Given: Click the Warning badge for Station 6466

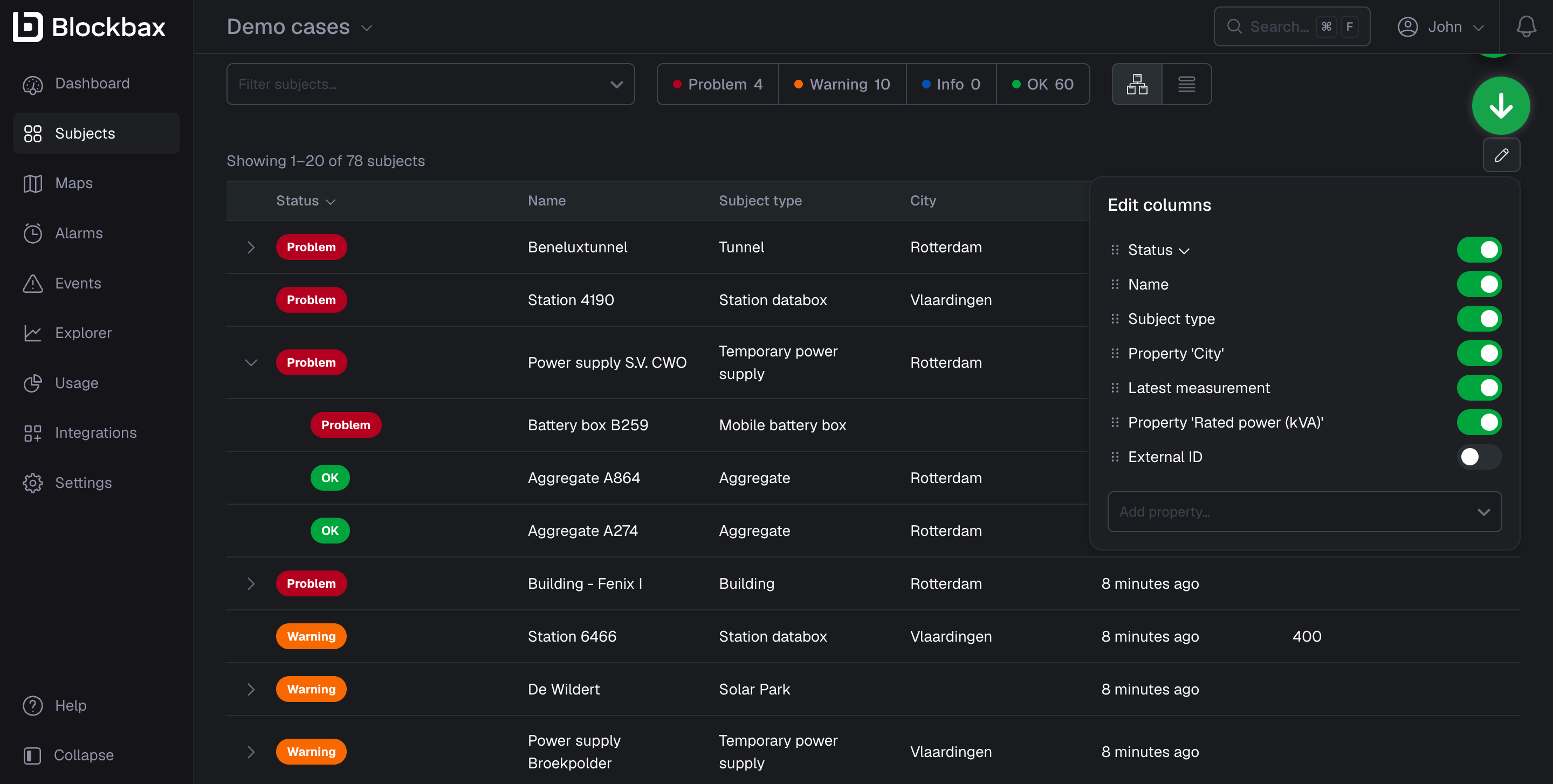Looking at the screenshot, I should [311, 636].
